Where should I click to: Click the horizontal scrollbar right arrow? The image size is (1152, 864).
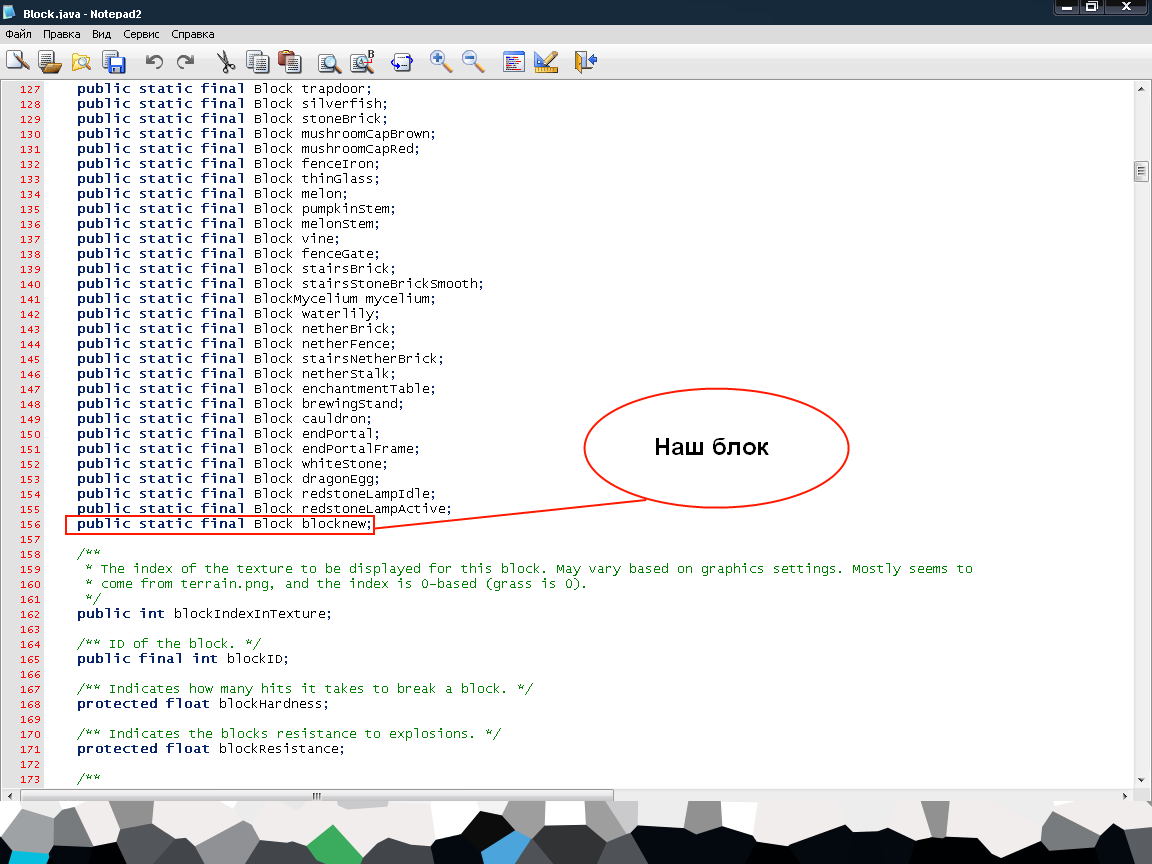1125,796
